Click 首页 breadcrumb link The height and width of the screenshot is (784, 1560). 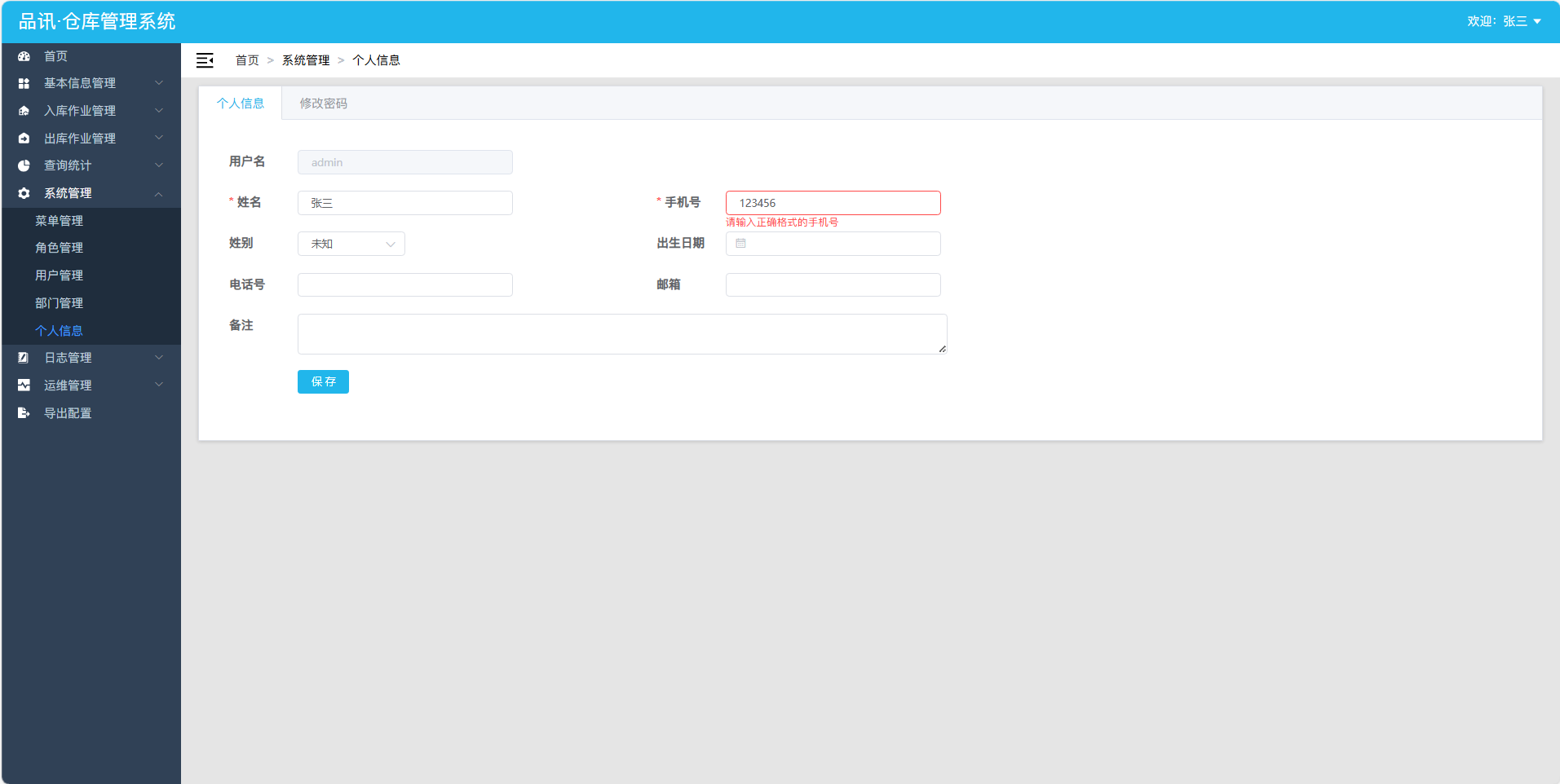247,60
